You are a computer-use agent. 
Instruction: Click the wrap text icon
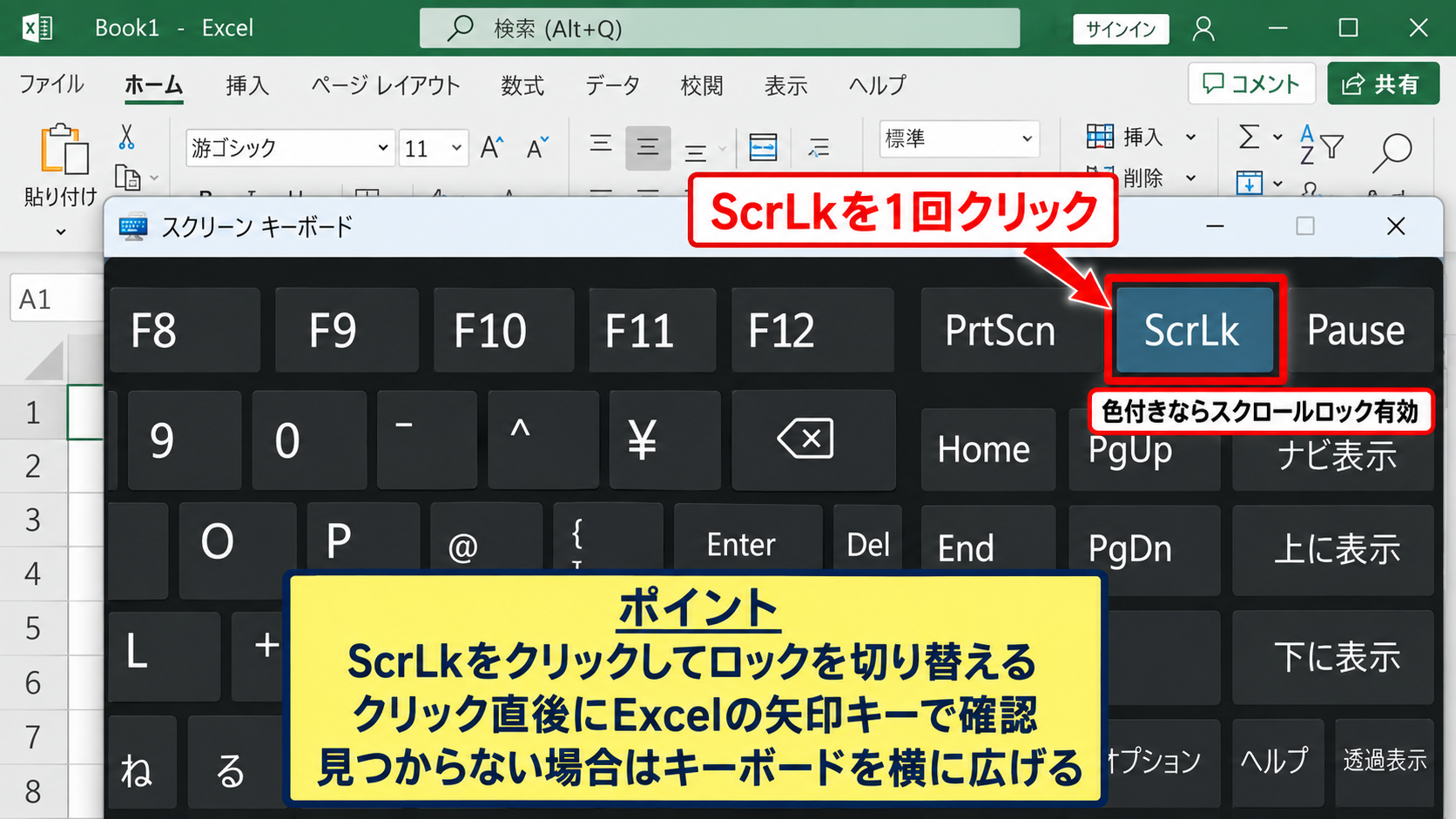coord(763,148)
